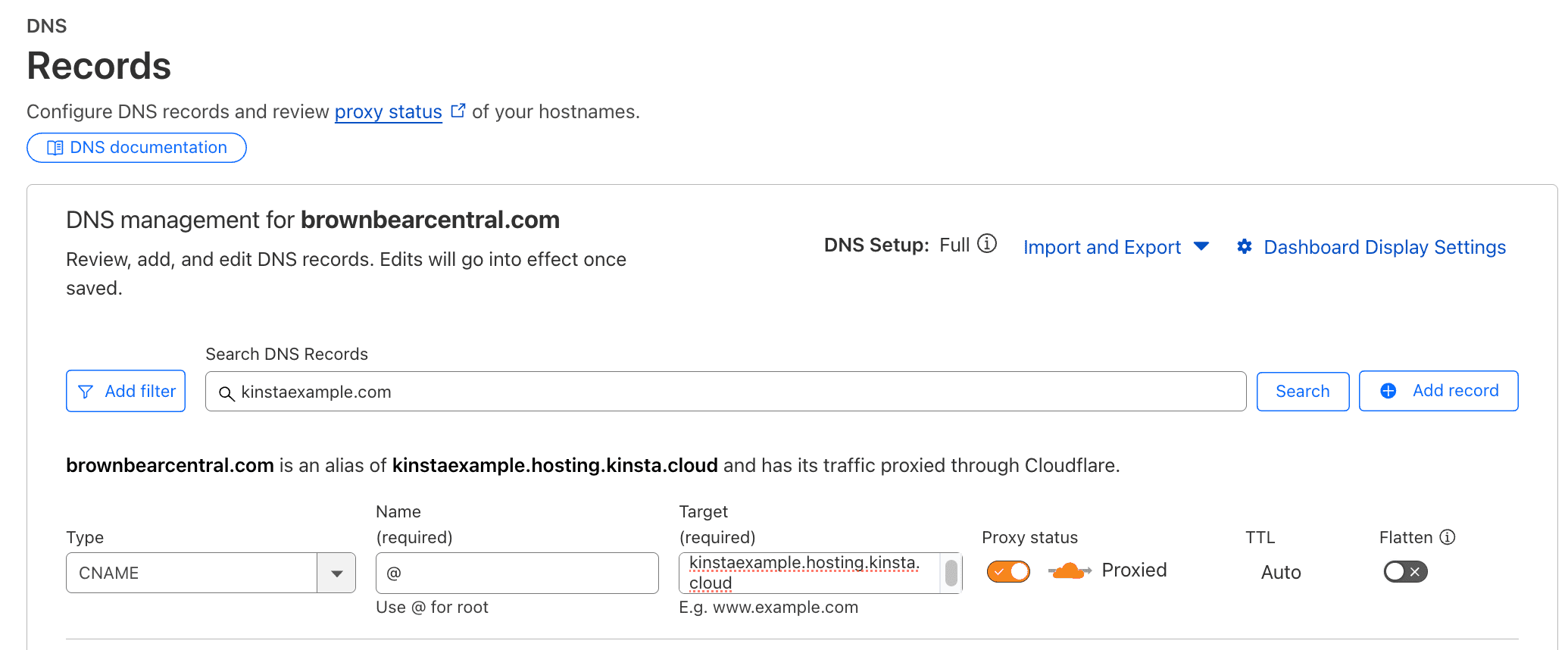The image size is (1568, 650).
Task: Click the scrollbar in the Target text field
Action: [x=950, y=573]
